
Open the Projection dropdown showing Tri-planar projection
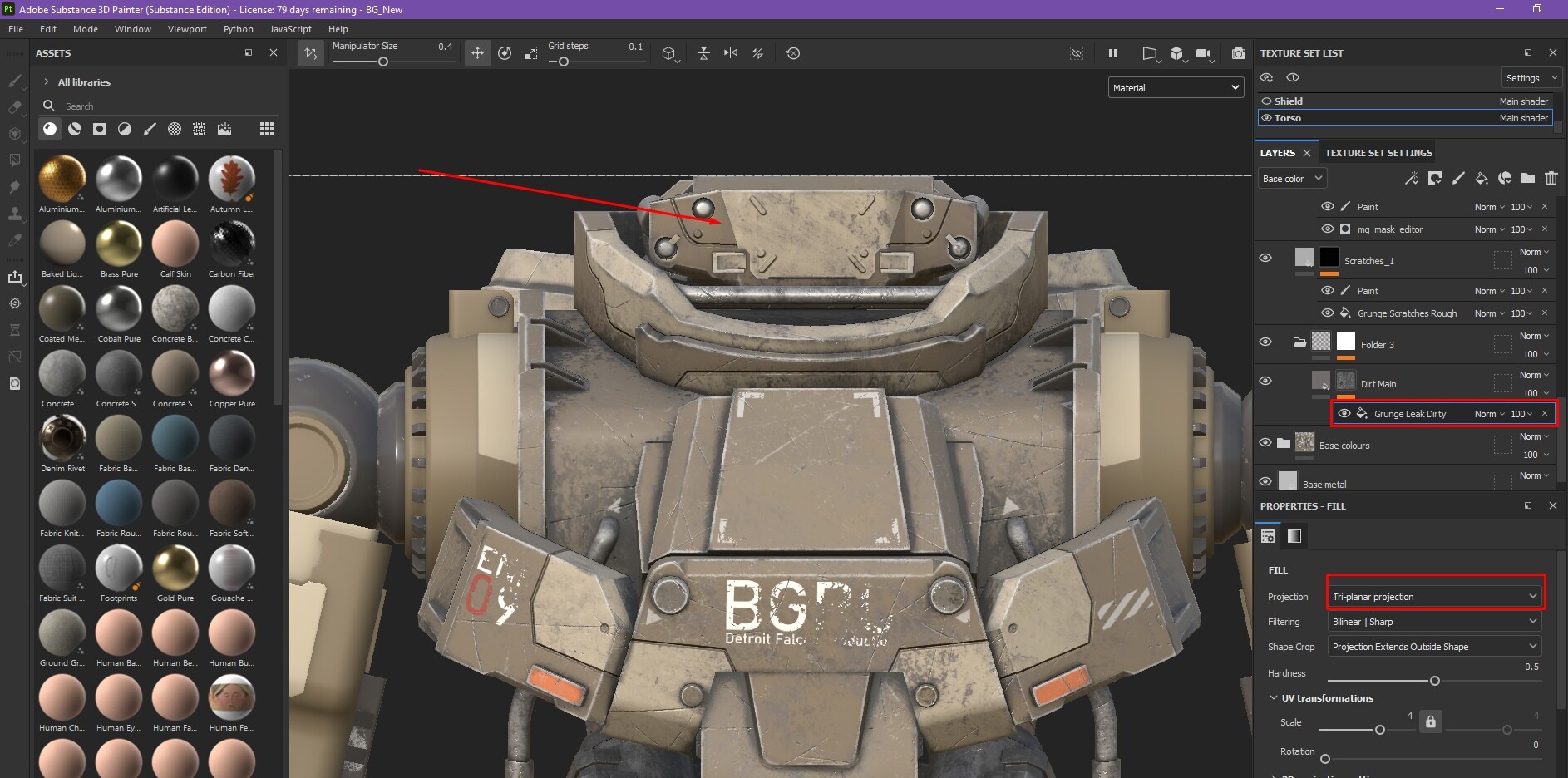tap(1435, 596)
